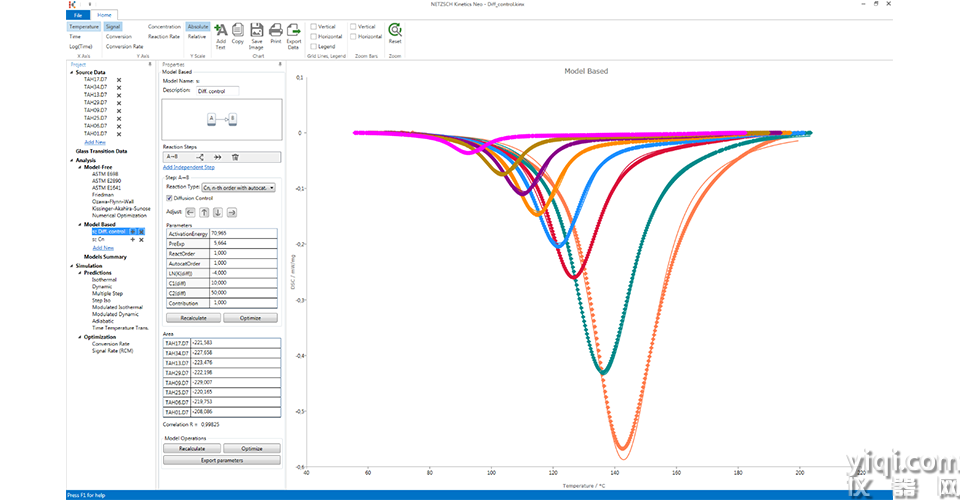
Task: Click Export parameters button
Action: coord(222,460)
